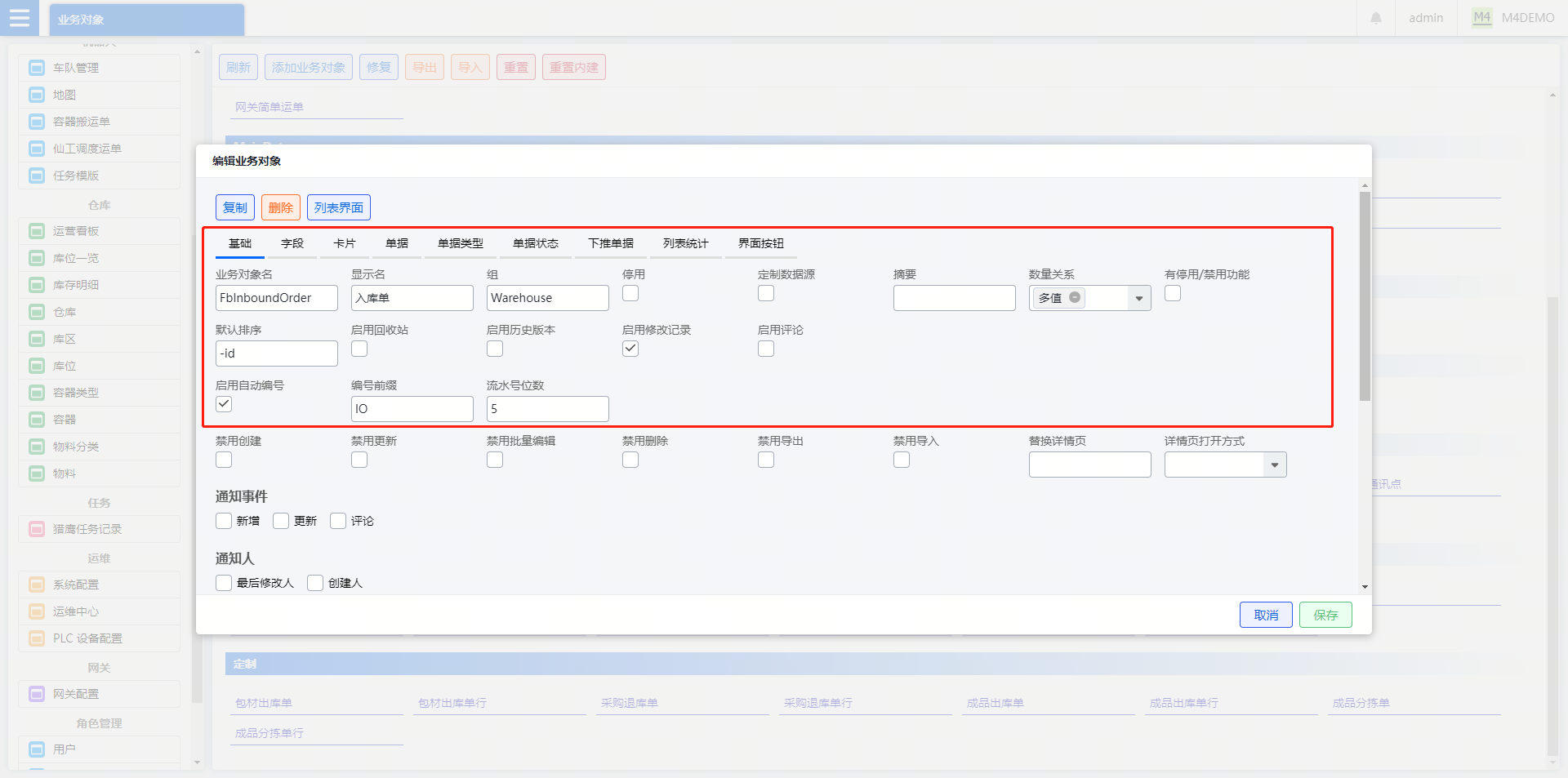Uncheck the 启用修改记录 checkbox
Screen dimensions: 1568x778
[x=630, y=349]
